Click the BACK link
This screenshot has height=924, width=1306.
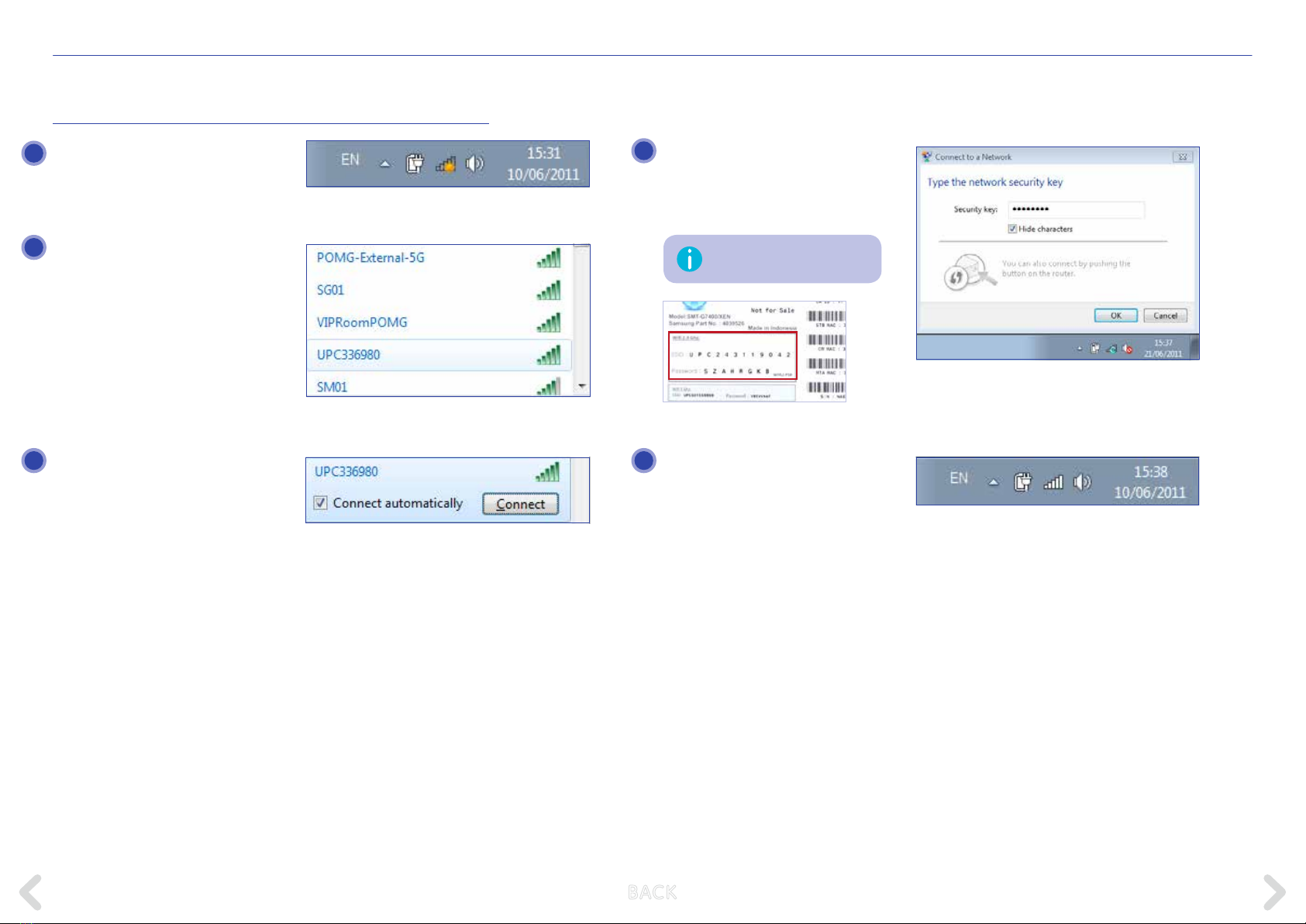(652, 892)
